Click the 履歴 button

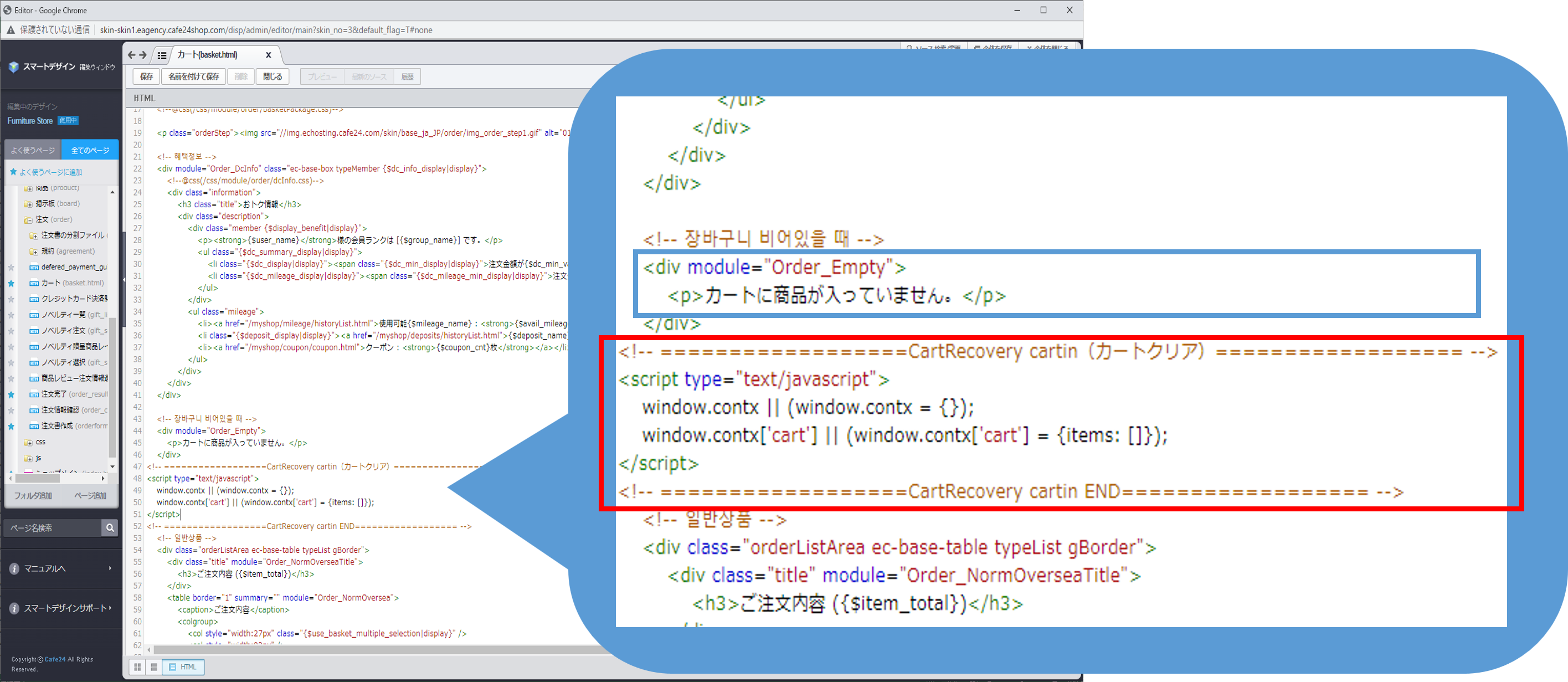click(407, 76)
